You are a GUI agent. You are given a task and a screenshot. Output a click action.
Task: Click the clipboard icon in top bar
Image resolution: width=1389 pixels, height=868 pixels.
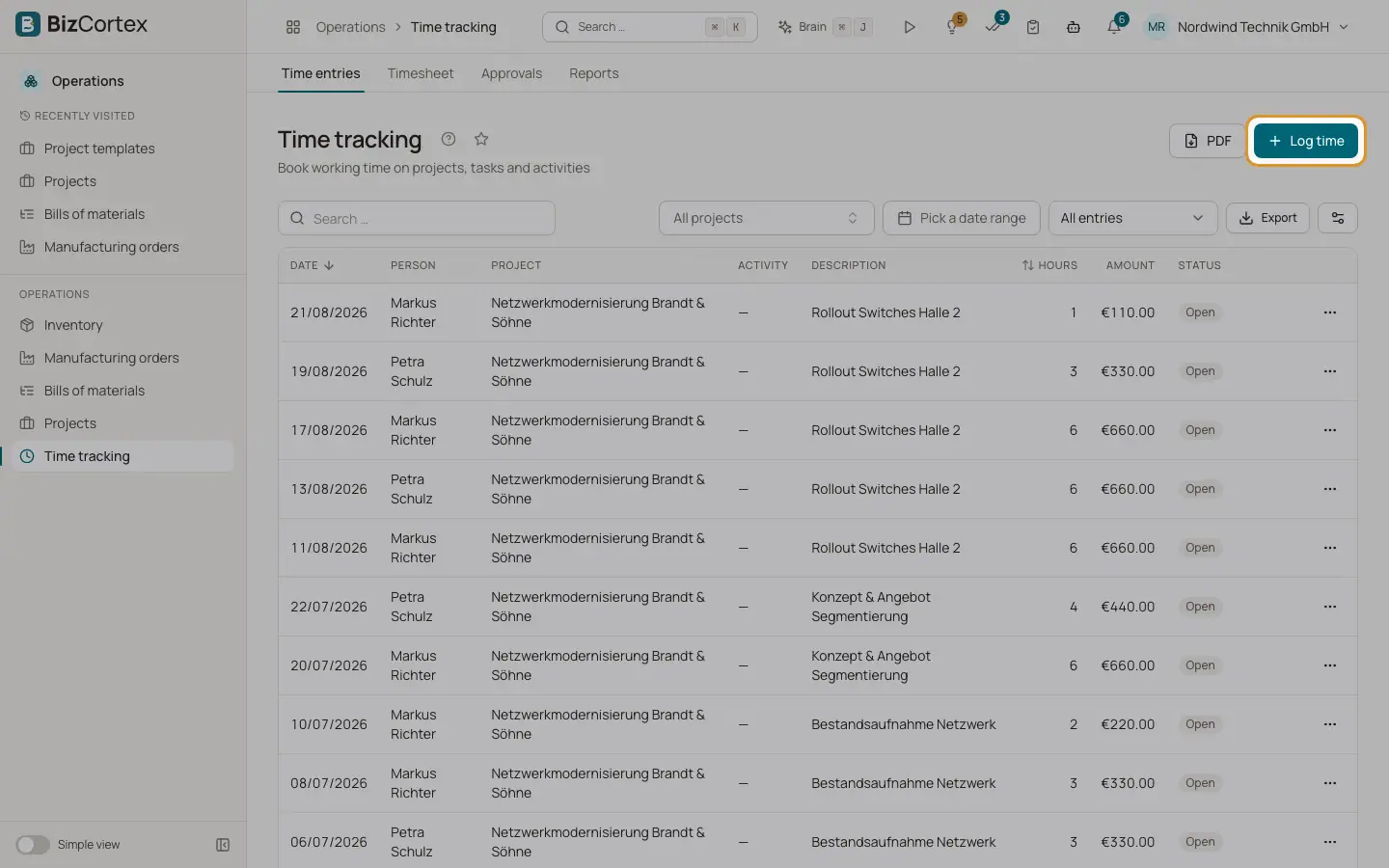pyautogui.click(x=1033, y=27)
